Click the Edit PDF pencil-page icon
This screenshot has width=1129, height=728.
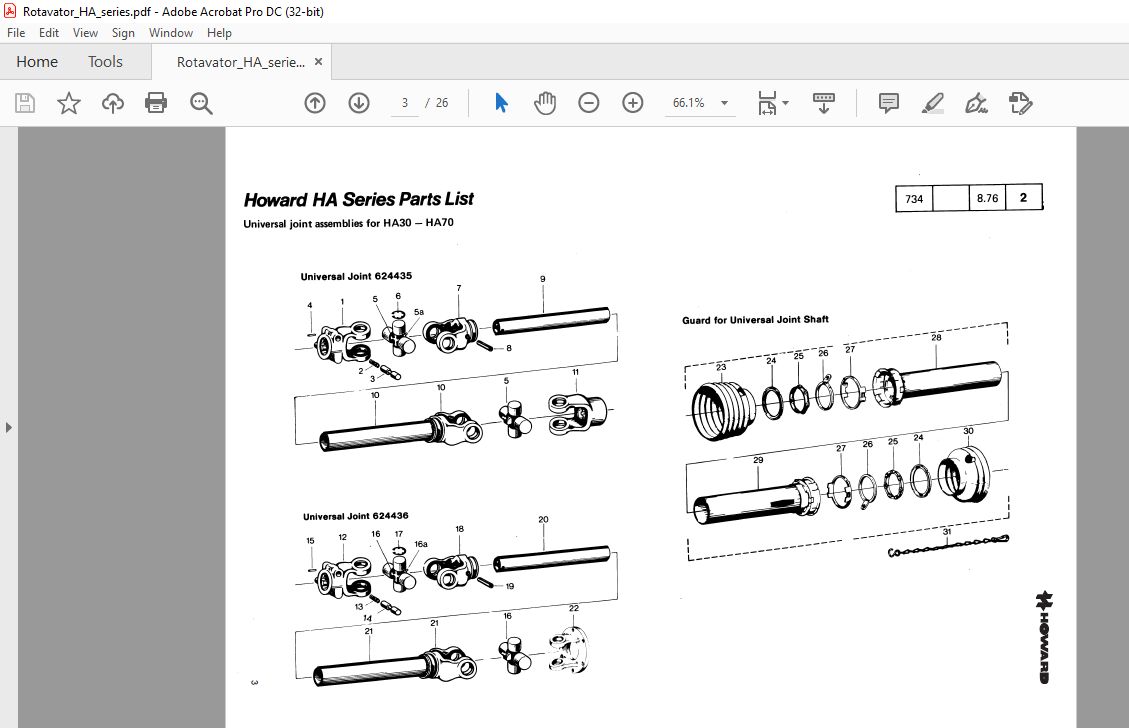click(x=1020, y=102)
